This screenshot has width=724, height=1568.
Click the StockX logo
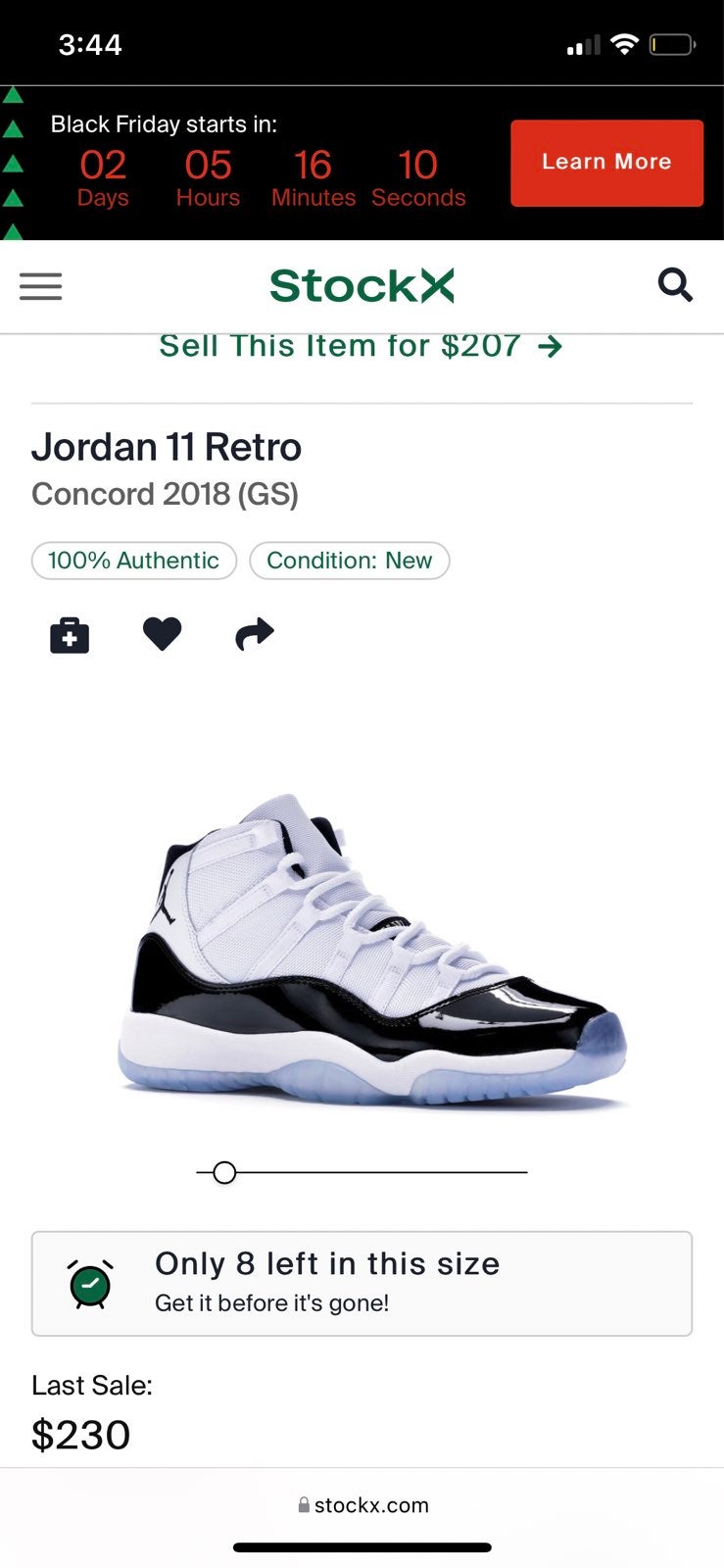(x=362, y=286)
